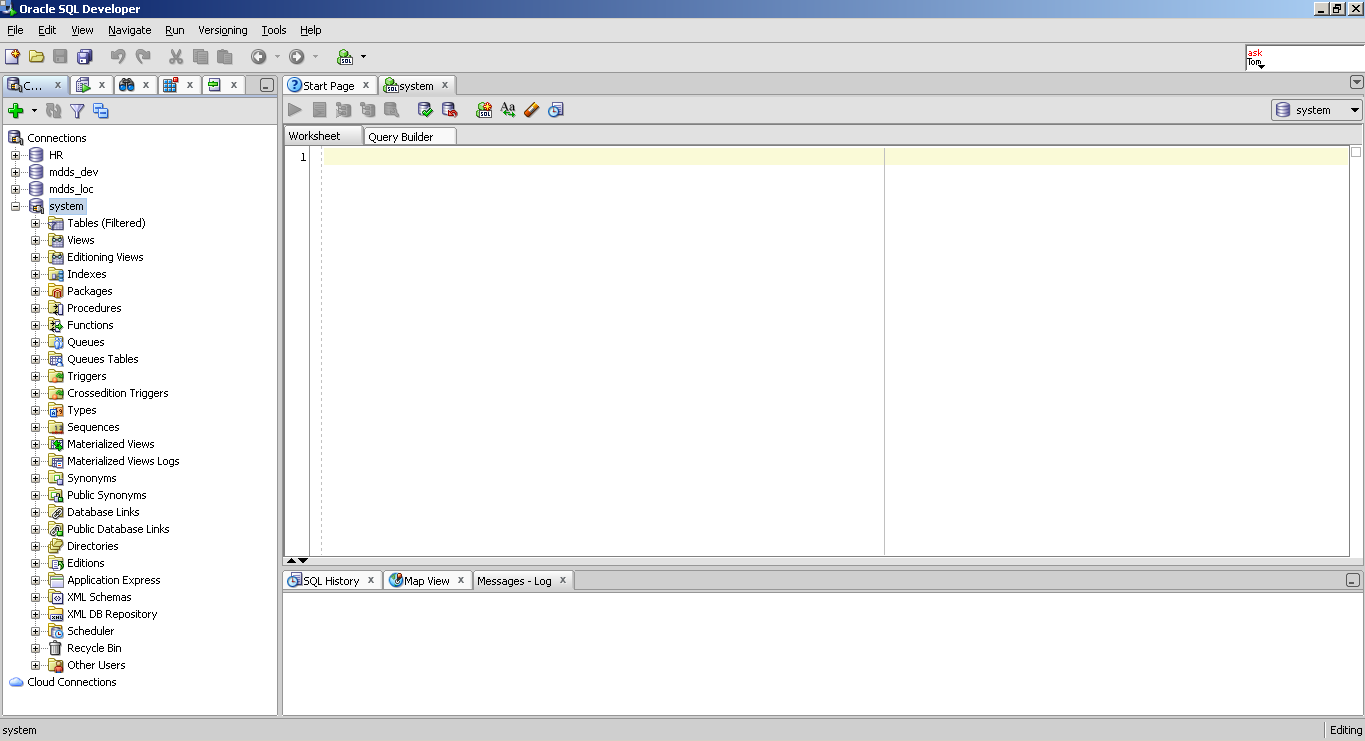Collapse the system connection node
Image resolution: width=1365 pixels, height=741 pixels.
coord(15,206)
